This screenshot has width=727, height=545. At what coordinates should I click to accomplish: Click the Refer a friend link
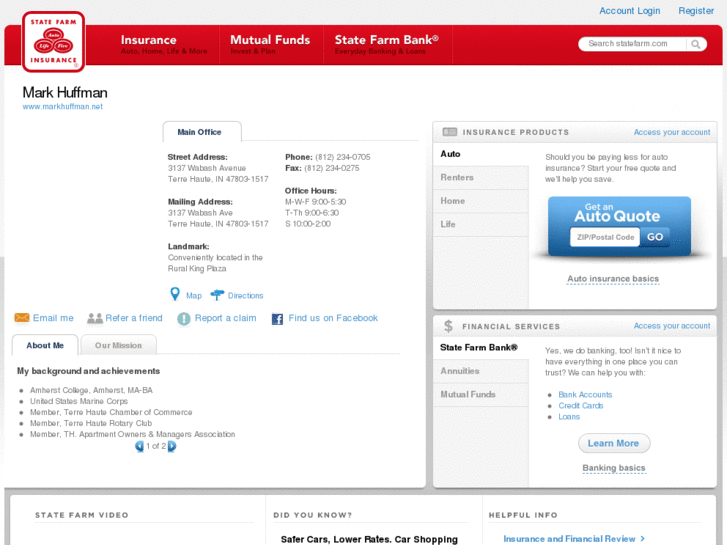coord(134,318)
